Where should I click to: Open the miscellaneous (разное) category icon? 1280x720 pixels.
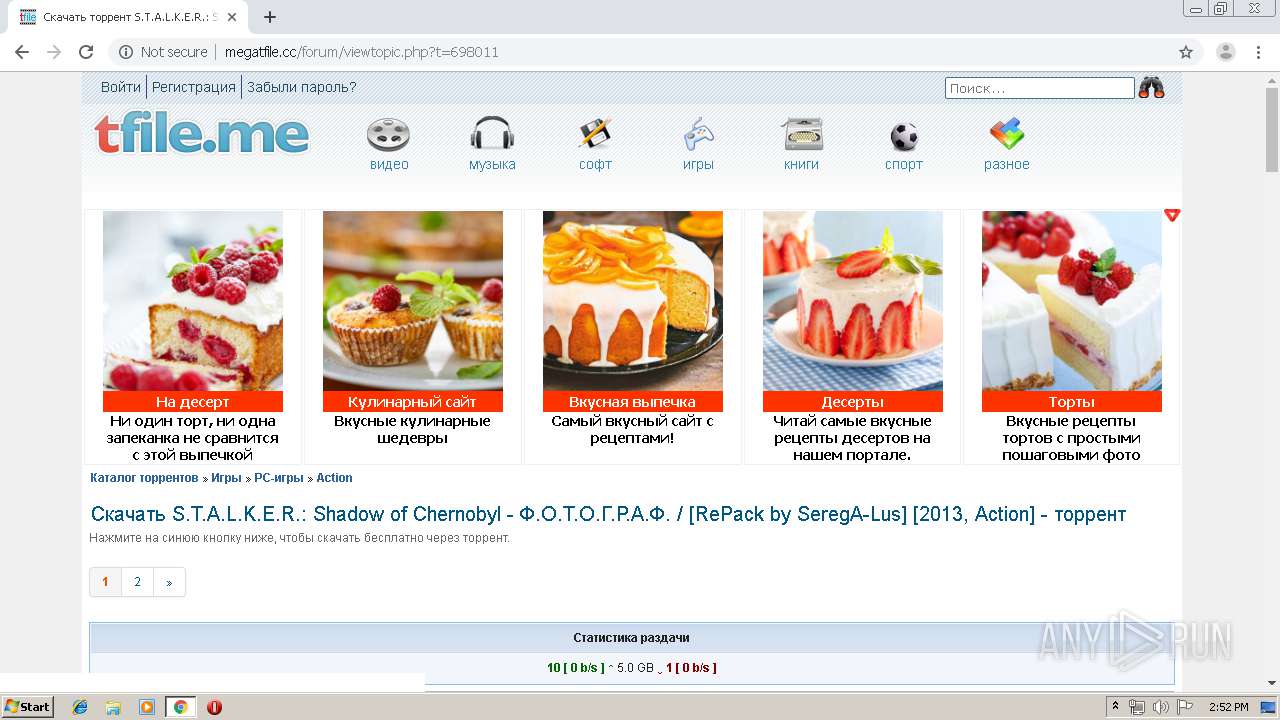click(x=1007, y=135)
